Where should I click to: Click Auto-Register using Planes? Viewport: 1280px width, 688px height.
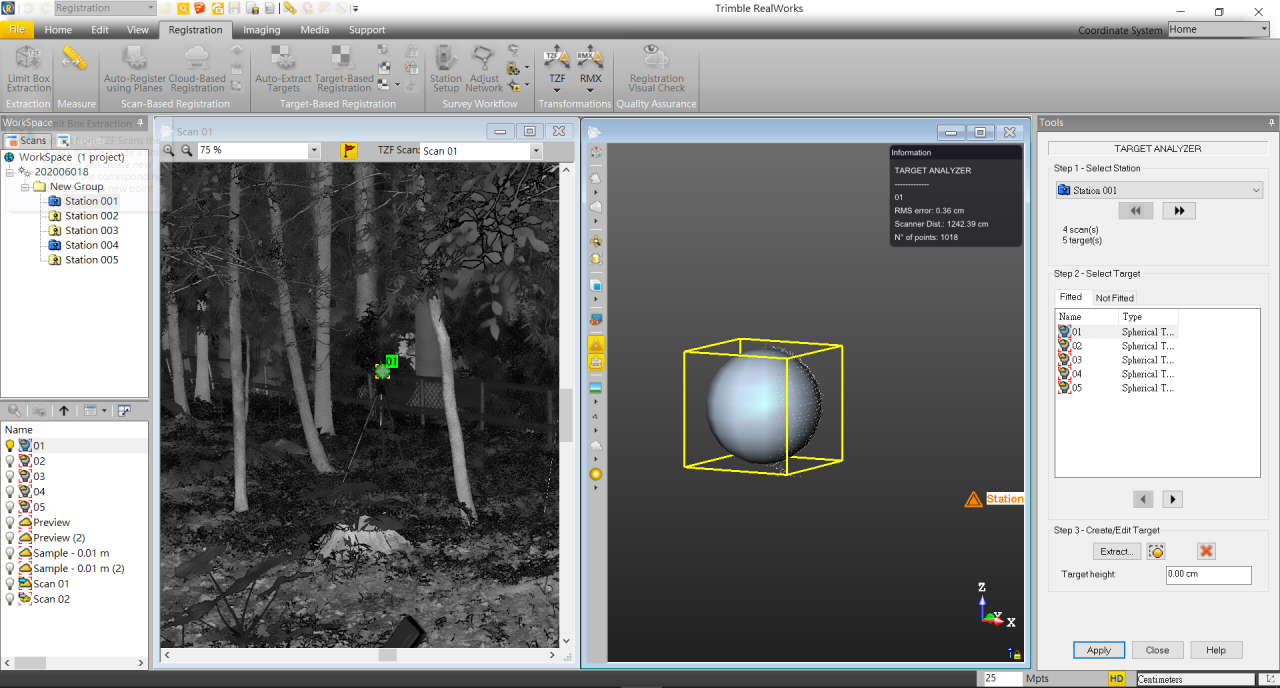click(x=133, y=68)
